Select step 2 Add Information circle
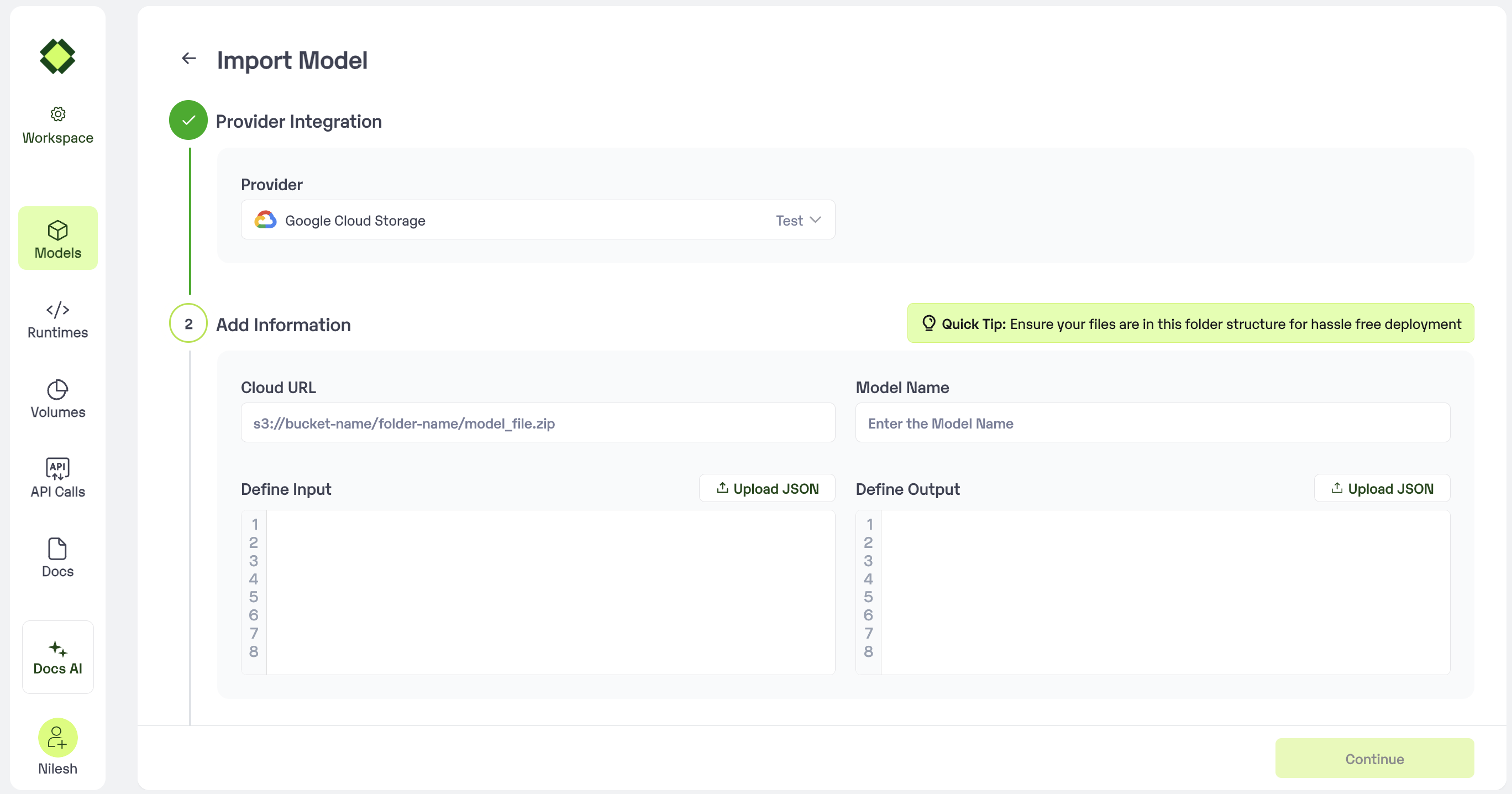The image size is (1512, 794). [188, 323]
